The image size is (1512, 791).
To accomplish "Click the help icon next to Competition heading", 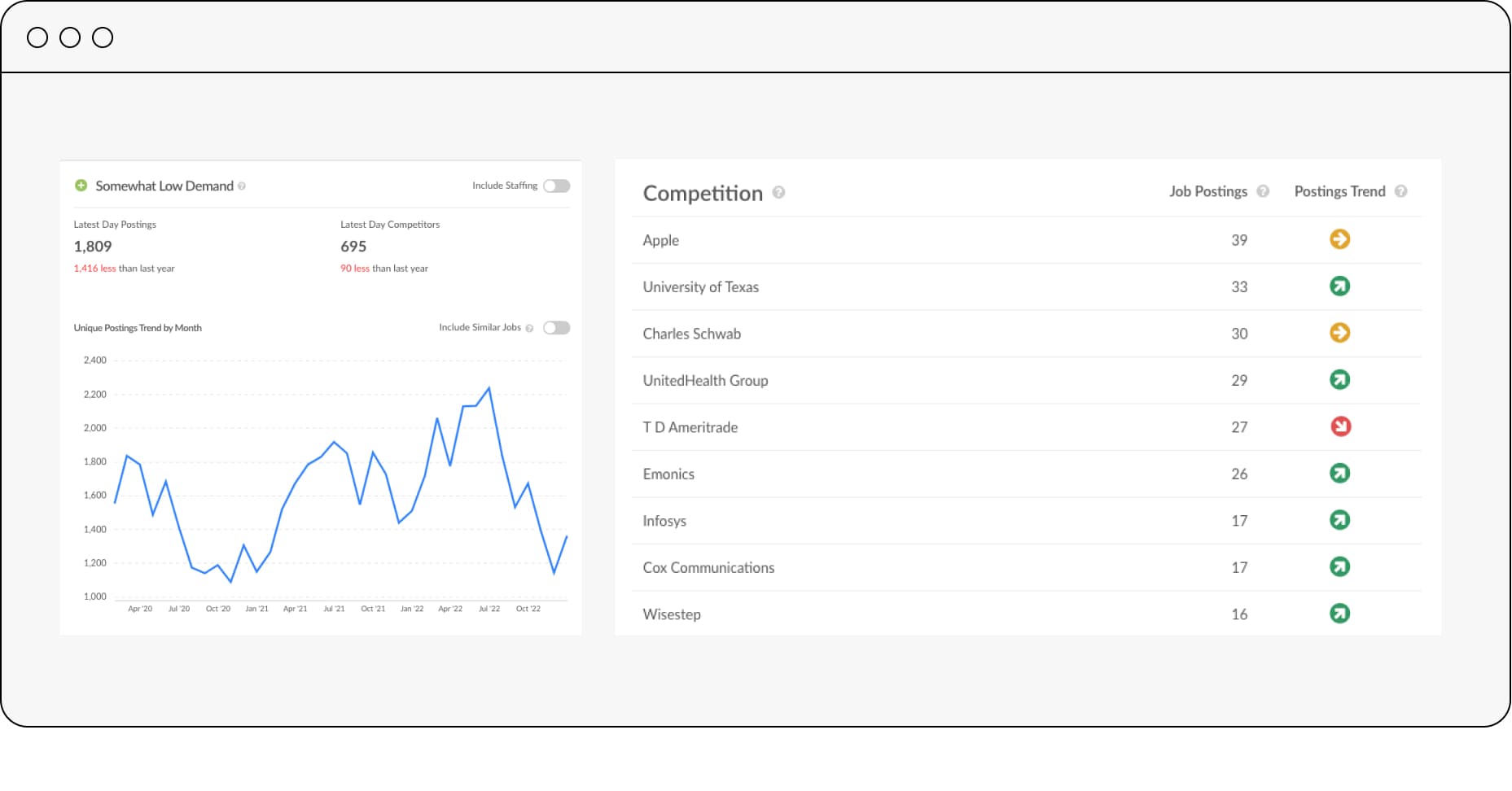I will 778,192.
